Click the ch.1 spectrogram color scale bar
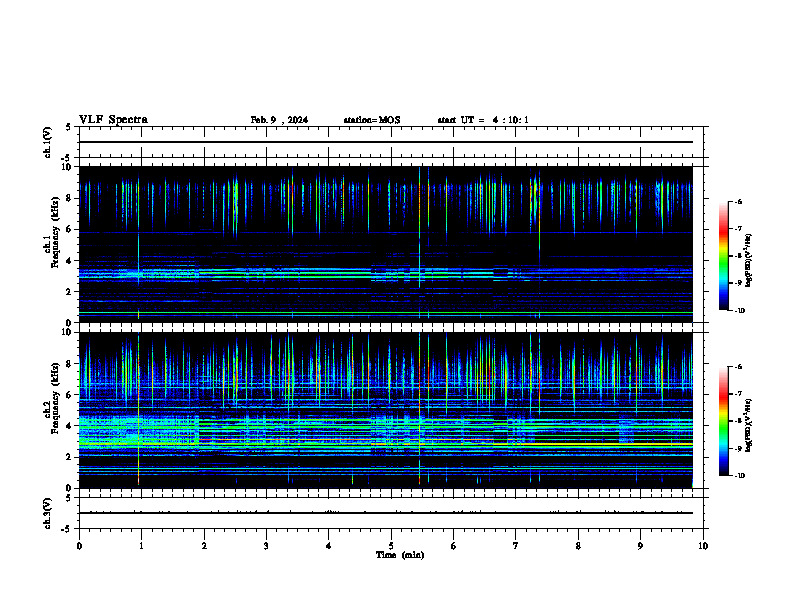The width and height of the screenshot is (792, 612). (x=723, y=256)
